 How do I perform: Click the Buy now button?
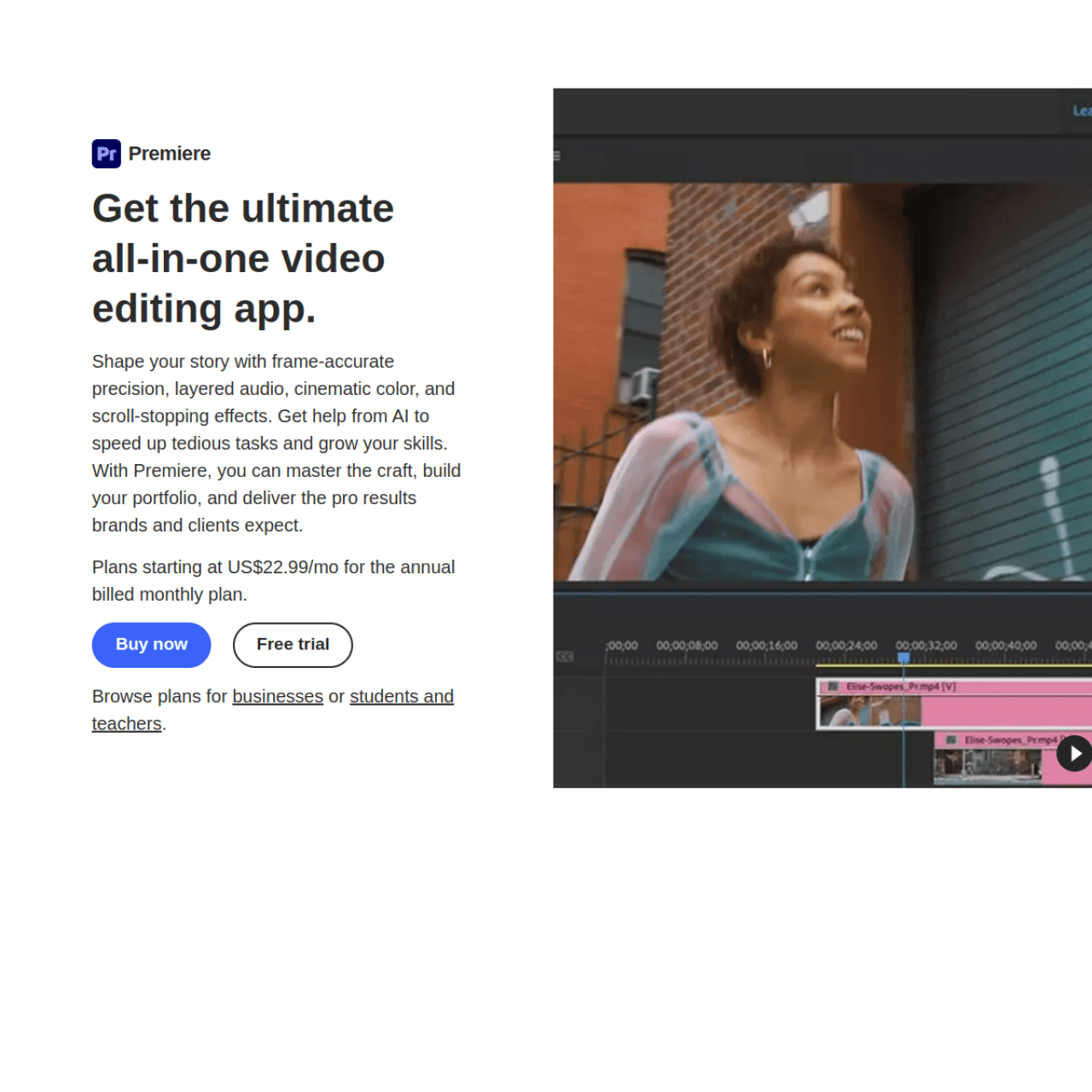tap(151, 645)
